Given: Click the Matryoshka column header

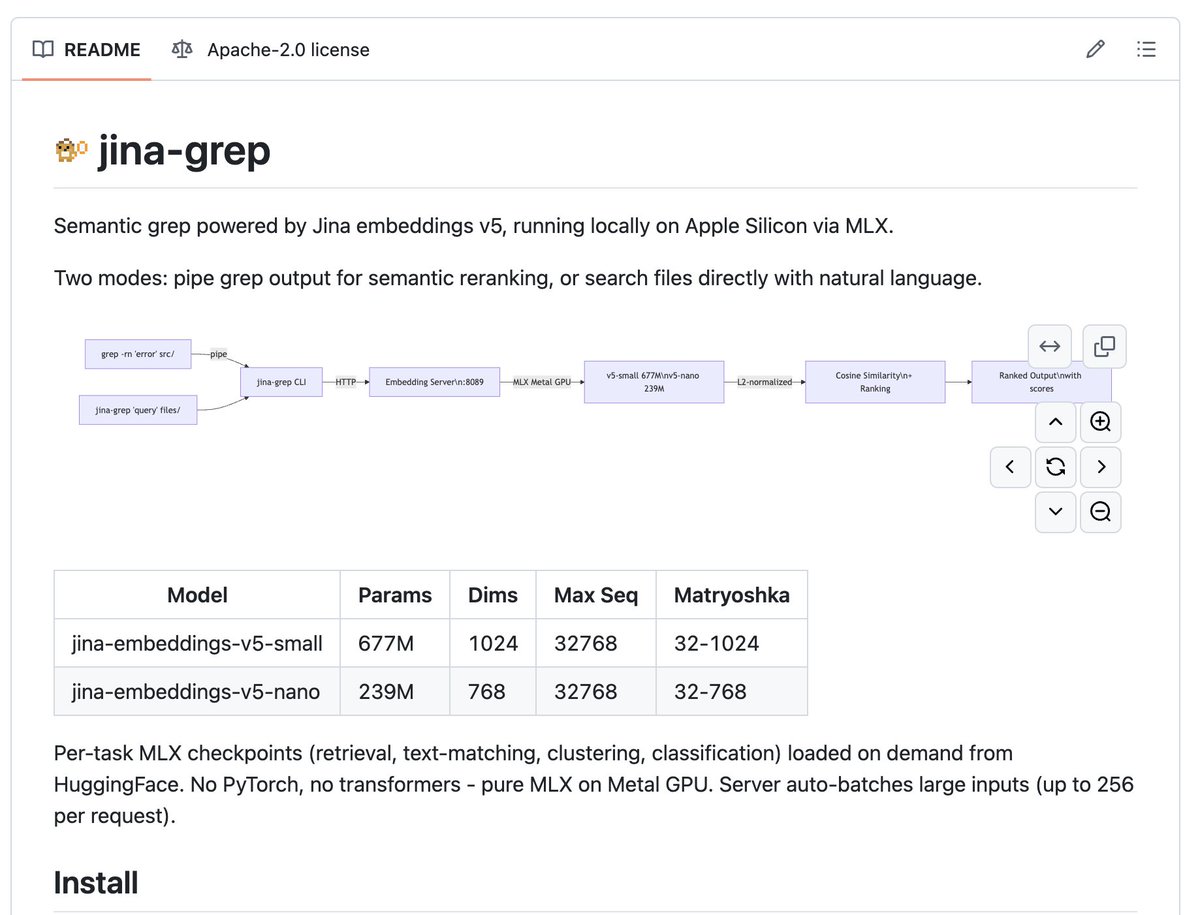Looking at the screenshot, I should coord(732,595).
